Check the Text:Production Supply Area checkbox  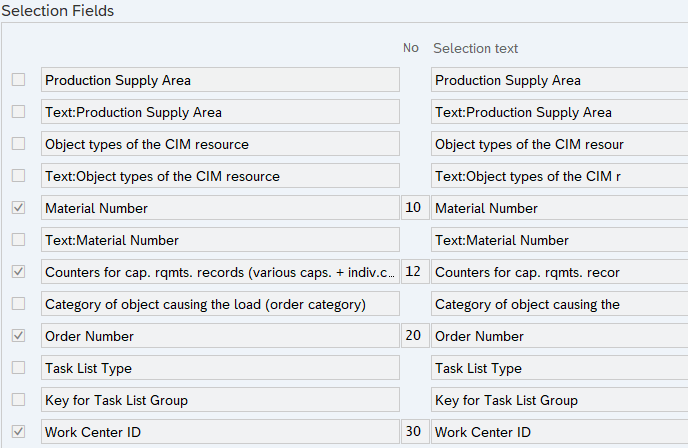point(18,112)
